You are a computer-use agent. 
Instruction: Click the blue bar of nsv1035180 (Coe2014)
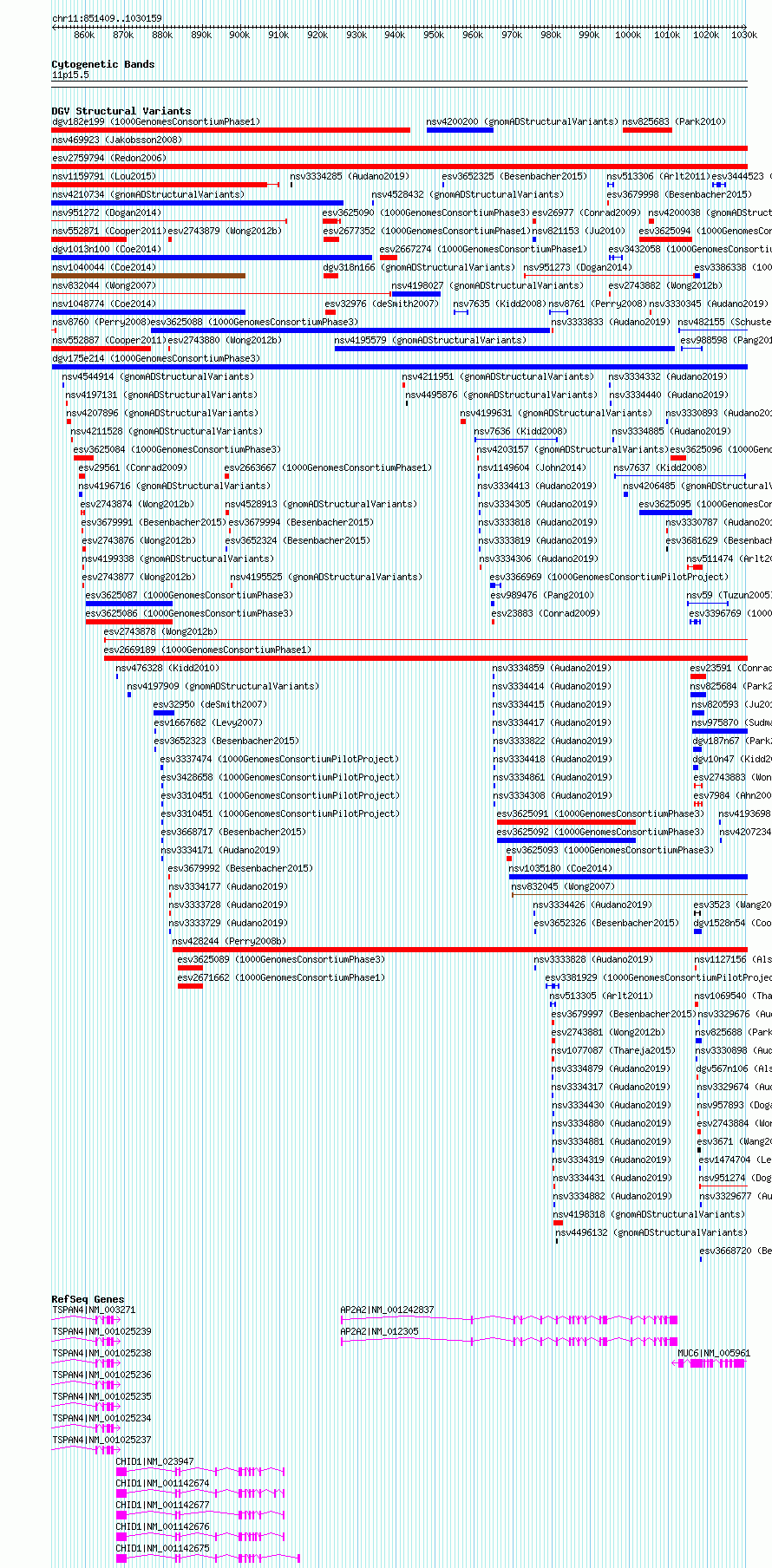click(628, 877)
